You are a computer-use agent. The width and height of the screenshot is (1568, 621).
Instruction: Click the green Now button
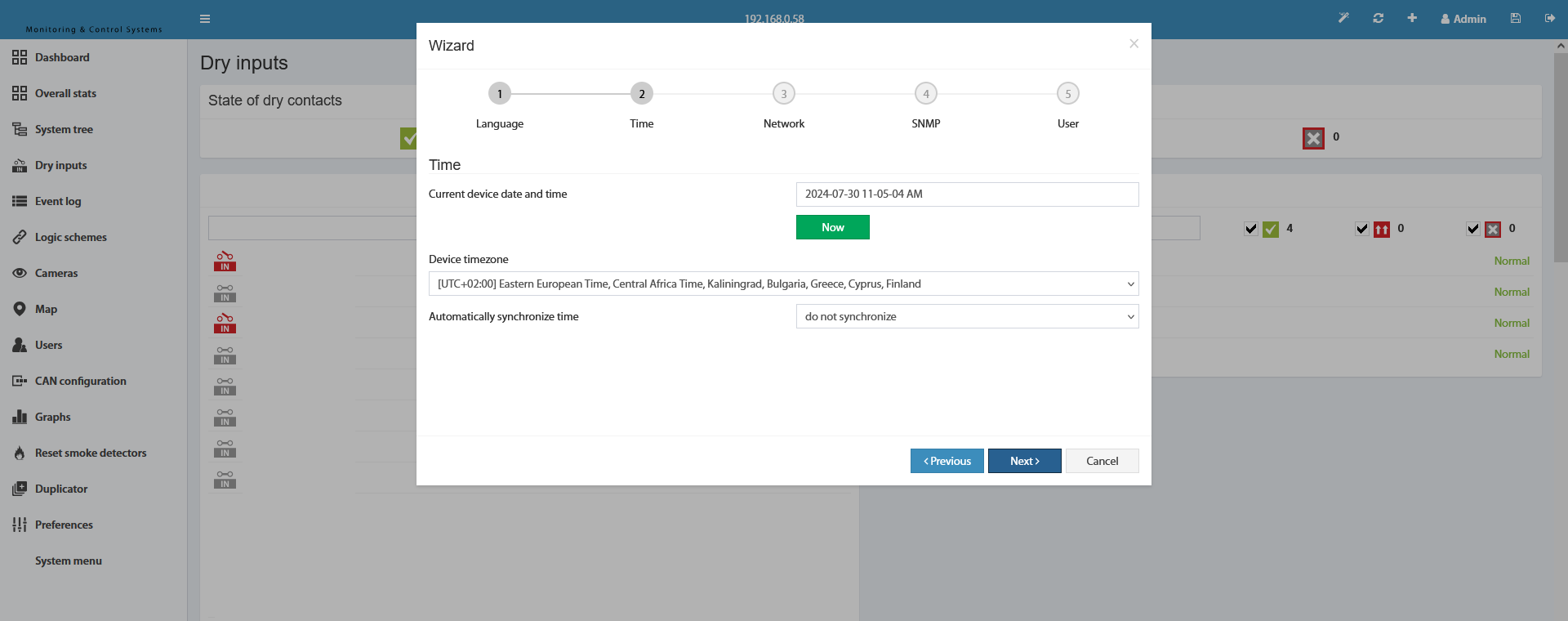833,227
